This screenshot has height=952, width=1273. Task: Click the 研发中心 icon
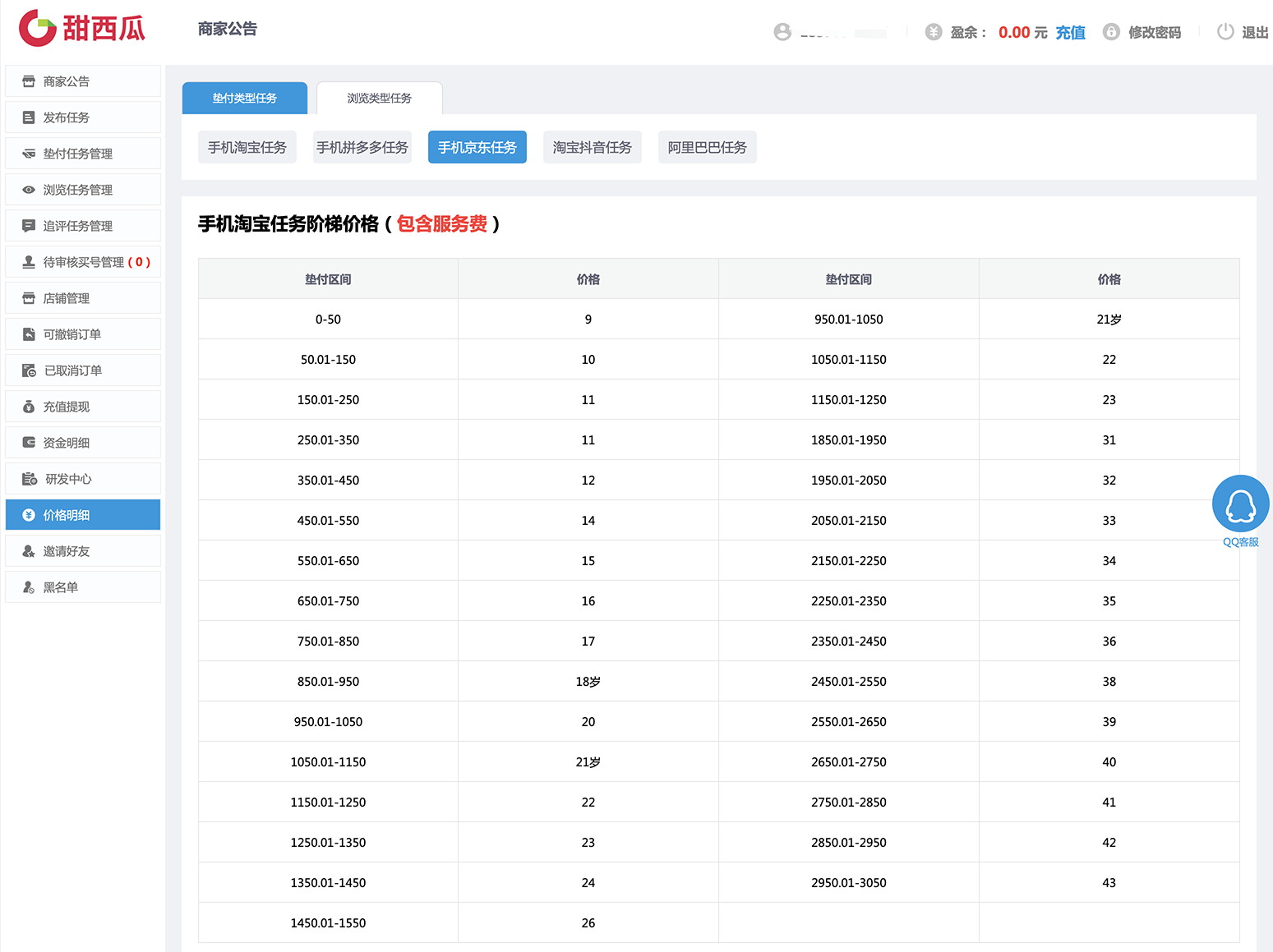[30, 479]
